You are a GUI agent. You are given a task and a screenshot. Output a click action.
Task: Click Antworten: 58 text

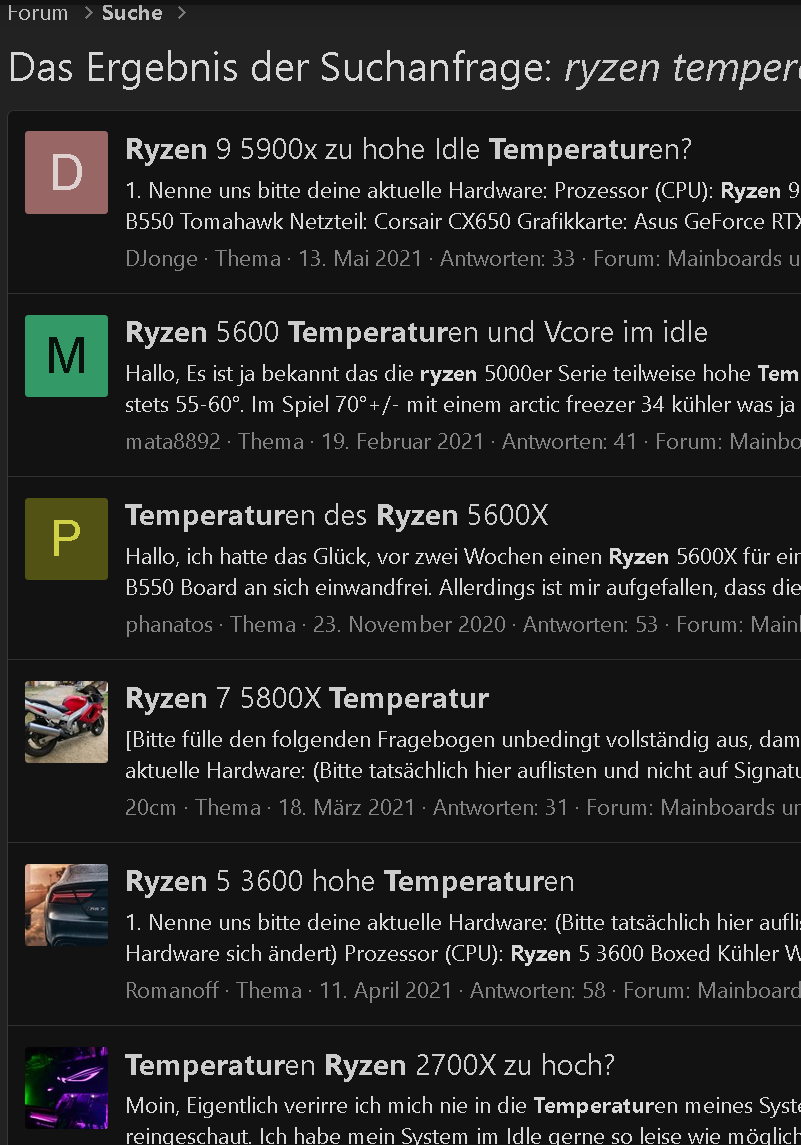(537, 991)
